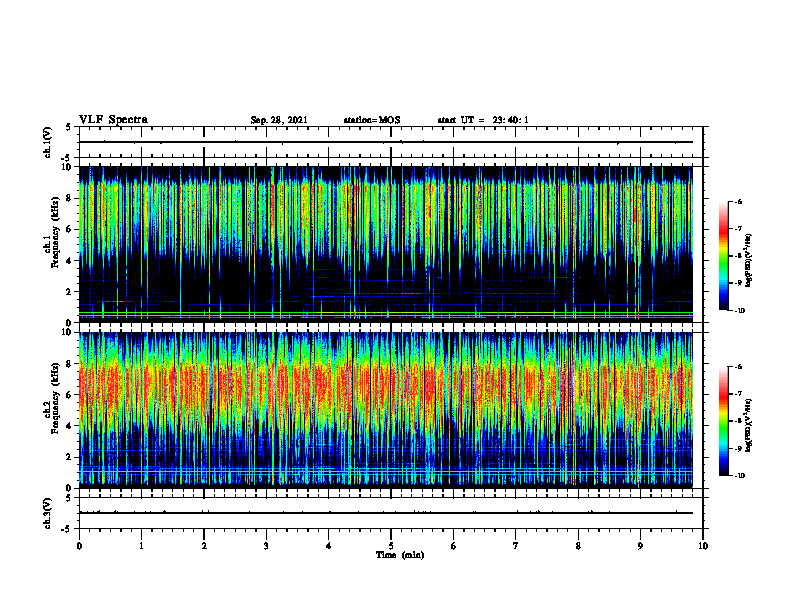The height and width of the screenshot is (612, 792).
Task: Click the "4" kHz tick of ch.2 spectrogram
Action: pyautogui.click(x=69, y=426)
